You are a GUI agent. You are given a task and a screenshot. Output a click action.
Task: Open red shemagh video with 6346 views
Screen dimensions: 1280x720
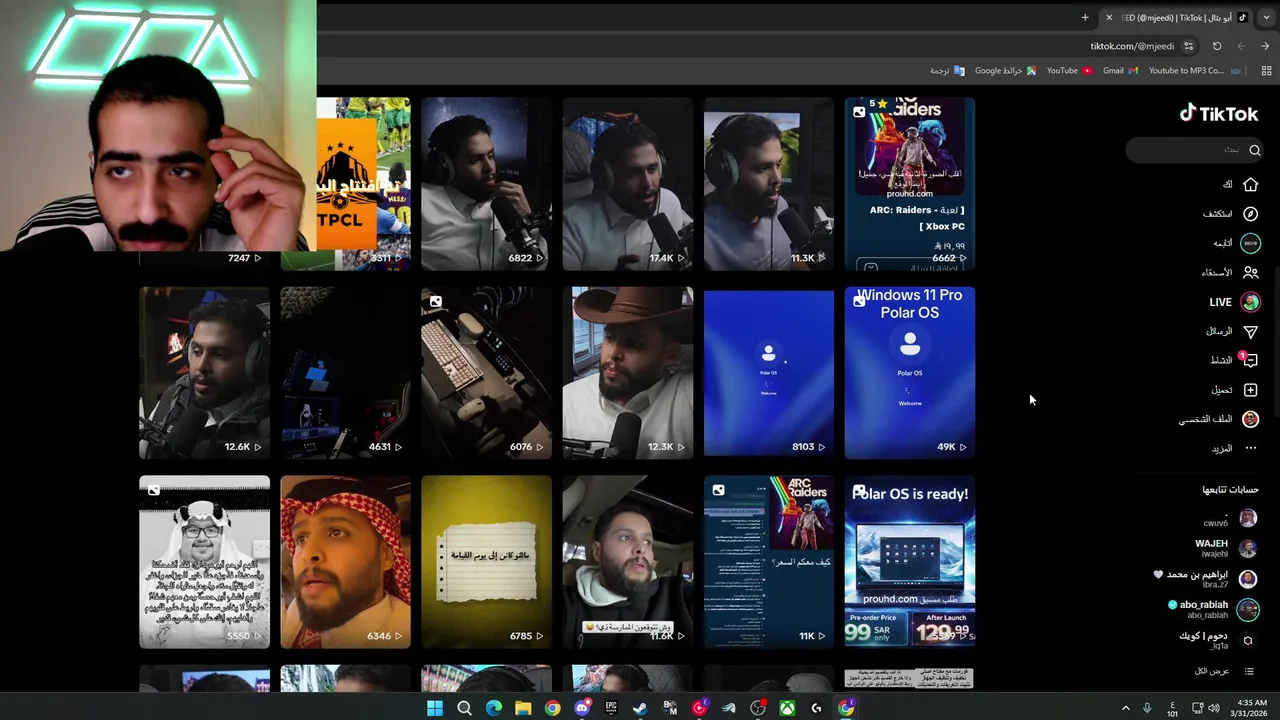[346, 562]
